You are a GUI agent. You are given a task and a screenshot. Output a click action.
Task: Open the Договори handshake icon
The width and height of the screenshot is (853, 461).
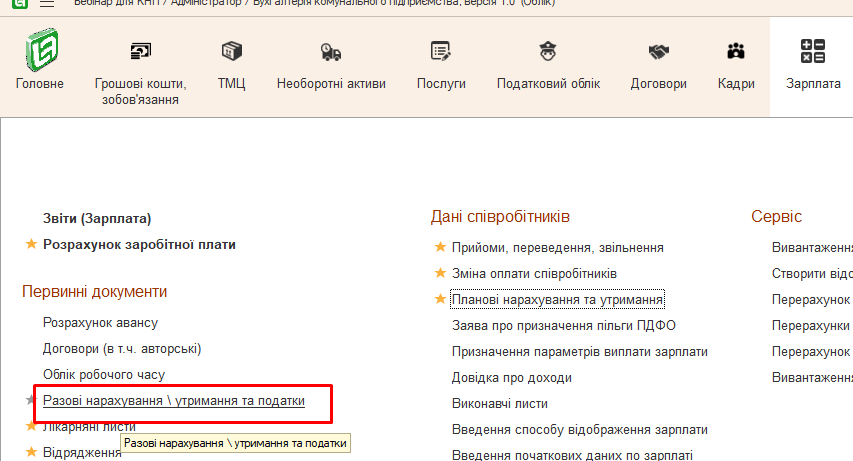658,50
